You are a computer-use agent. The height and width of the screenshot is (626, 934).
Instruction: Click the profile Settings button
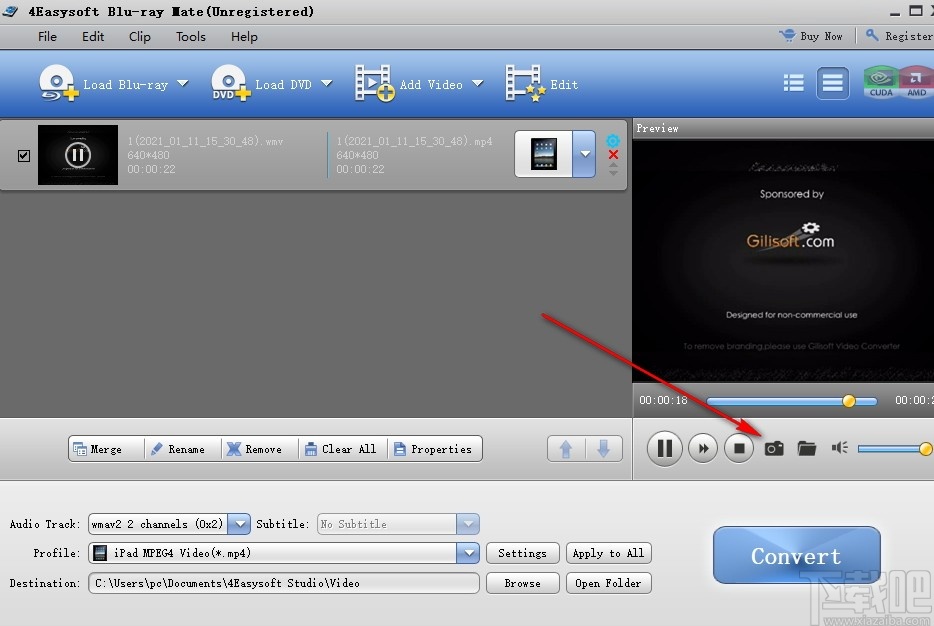[x=522, y=553]
